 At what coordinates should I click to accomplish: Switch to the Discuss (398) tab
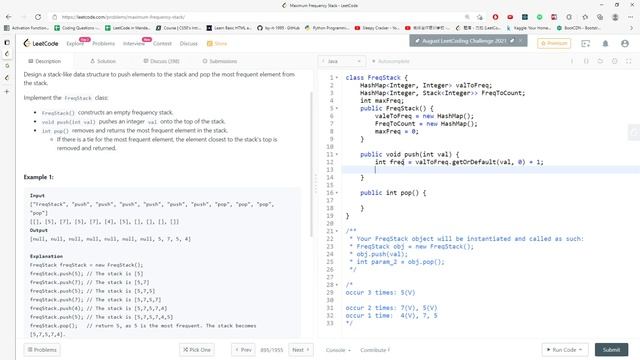pos(161,61)
